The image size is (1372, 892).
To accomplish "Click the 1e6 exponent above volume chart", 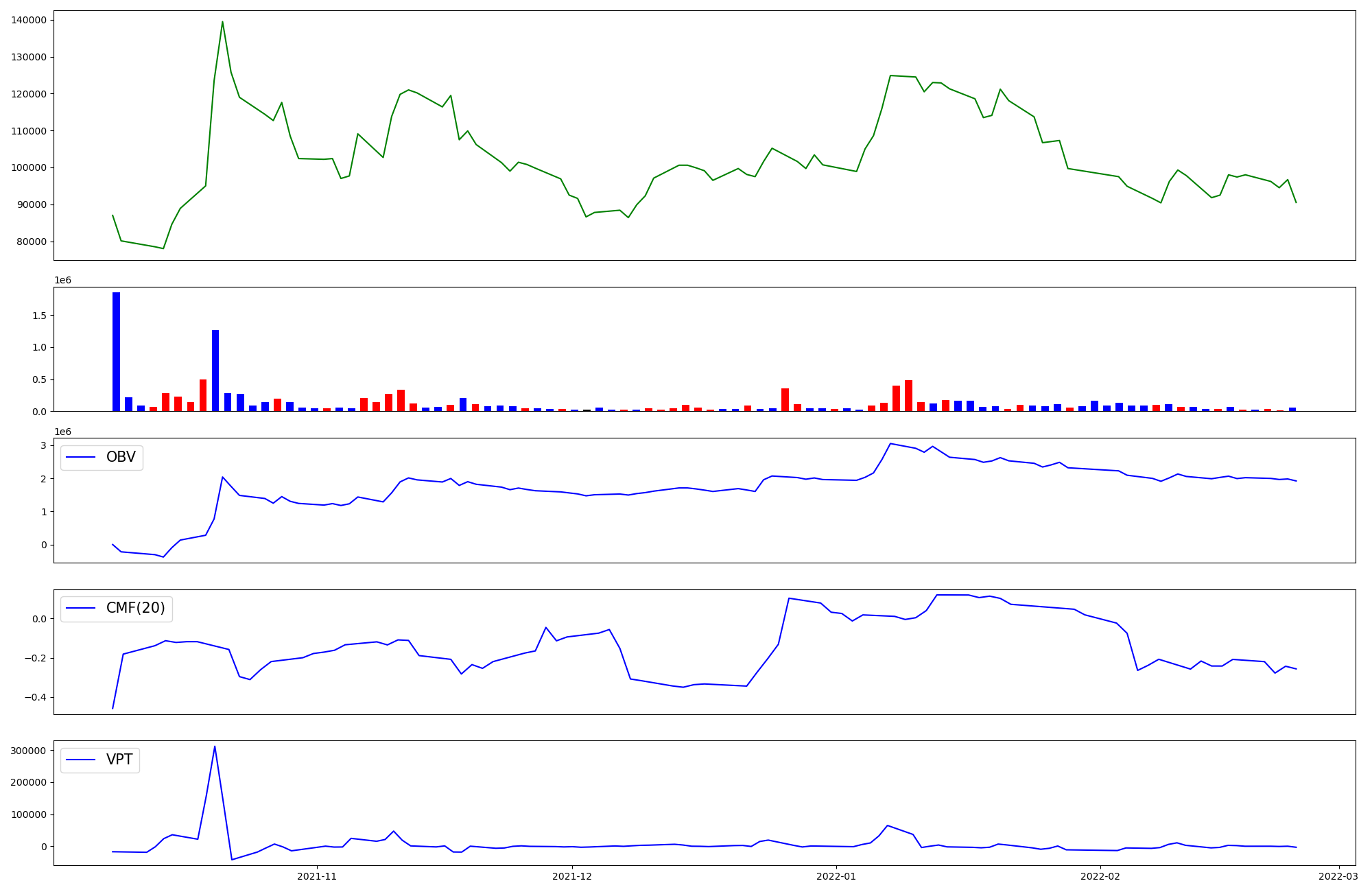I will [62, 280].
